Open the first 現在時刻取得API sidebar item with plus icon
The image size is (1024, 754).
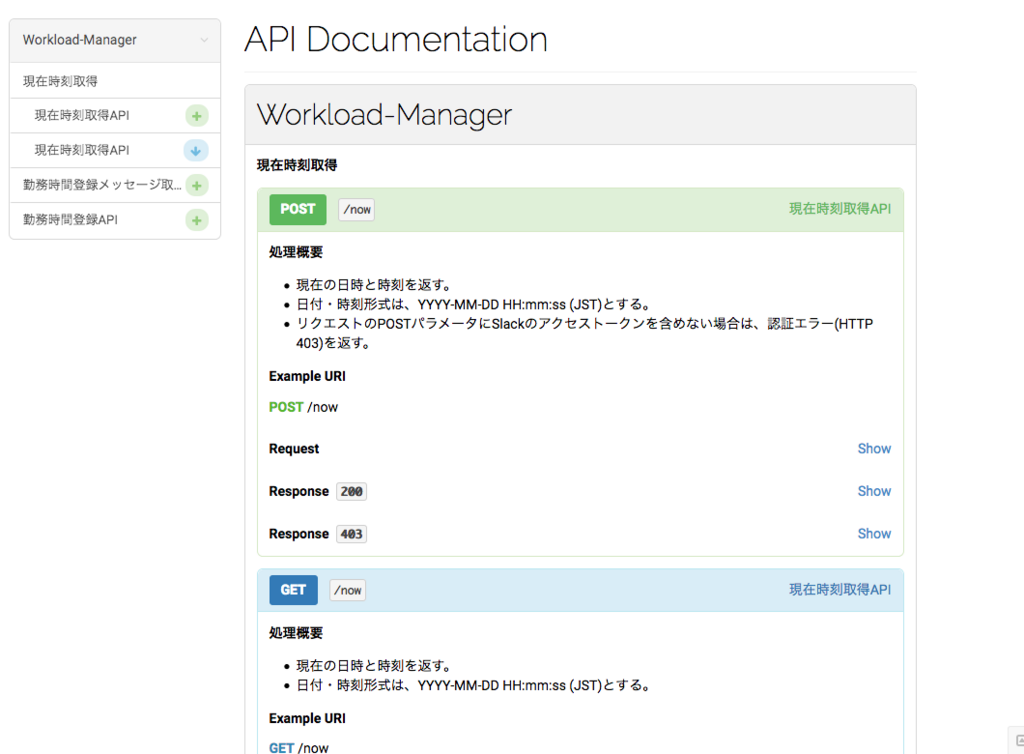(115, 116)
